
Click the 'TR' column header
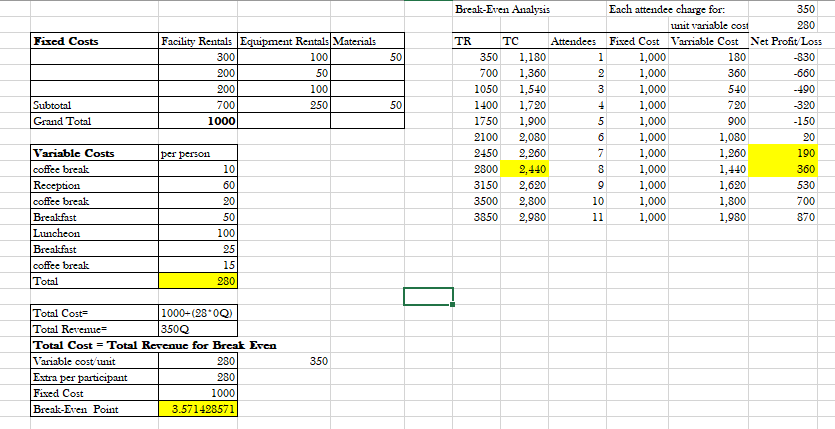[476, 41]
